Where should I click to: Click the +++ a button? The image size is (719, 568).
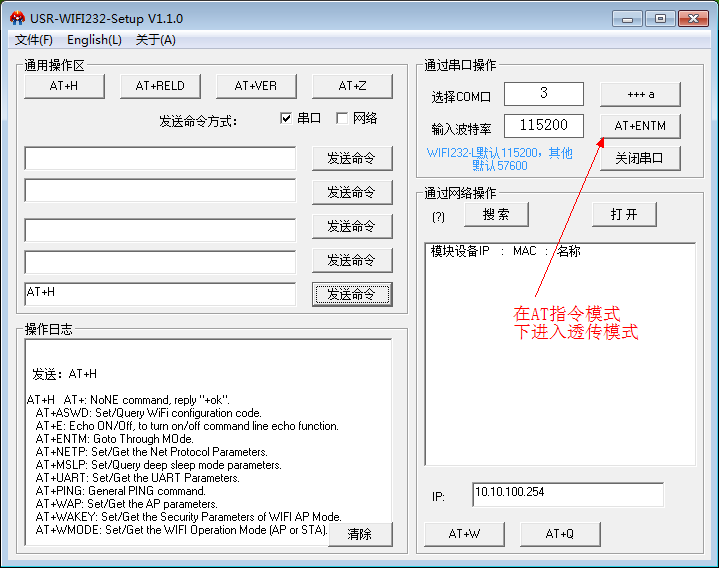[640, 94]
